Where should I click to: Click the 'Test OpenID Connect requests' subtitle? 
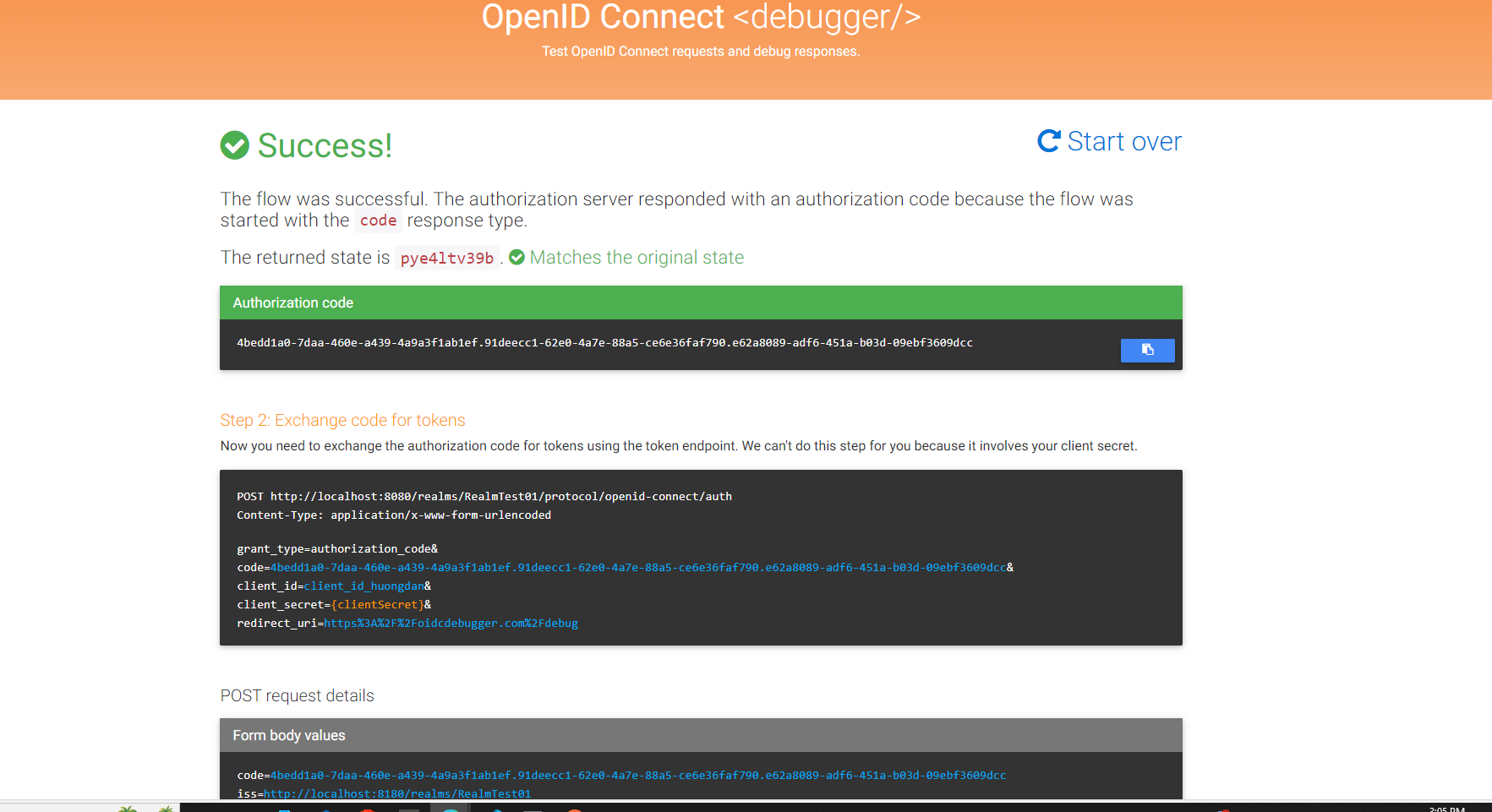coord(701,52)
